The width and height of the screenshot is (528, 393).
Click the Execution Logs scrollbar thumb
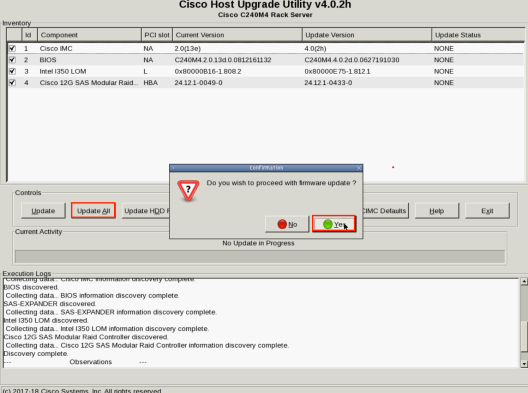tap(524, 337)
